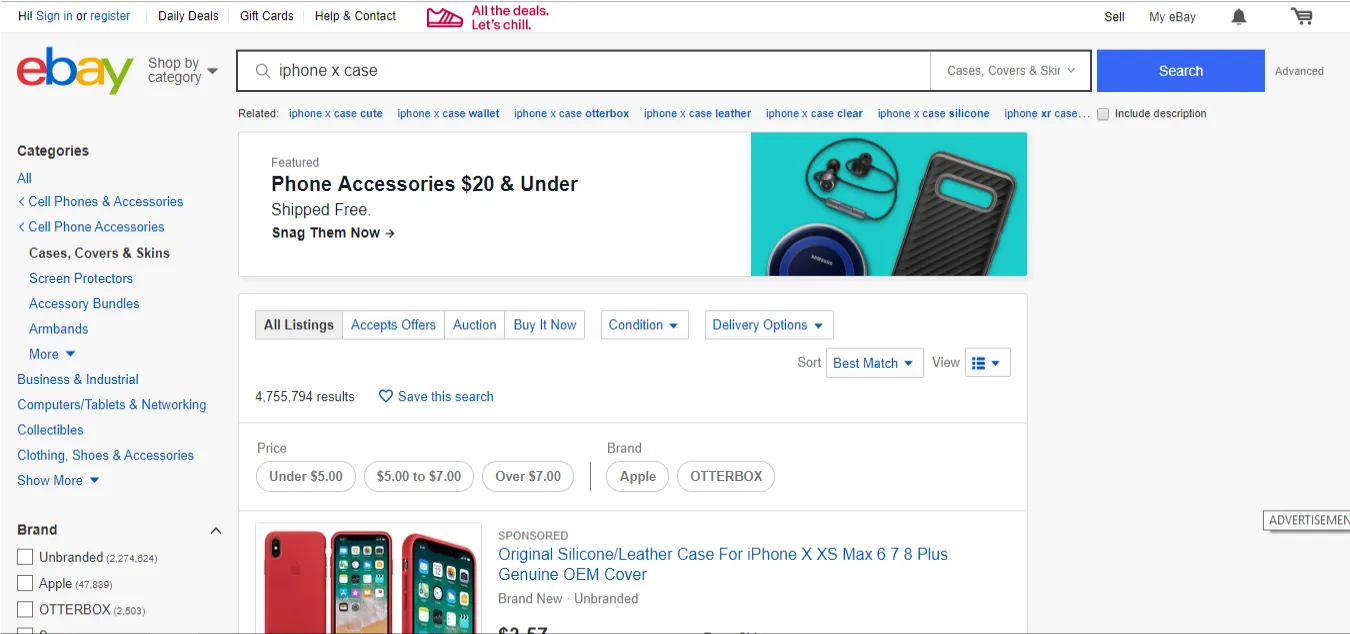1350x634 pixels.
Task: Open the shopping cart icon
Action: (x=1301, y=16)
